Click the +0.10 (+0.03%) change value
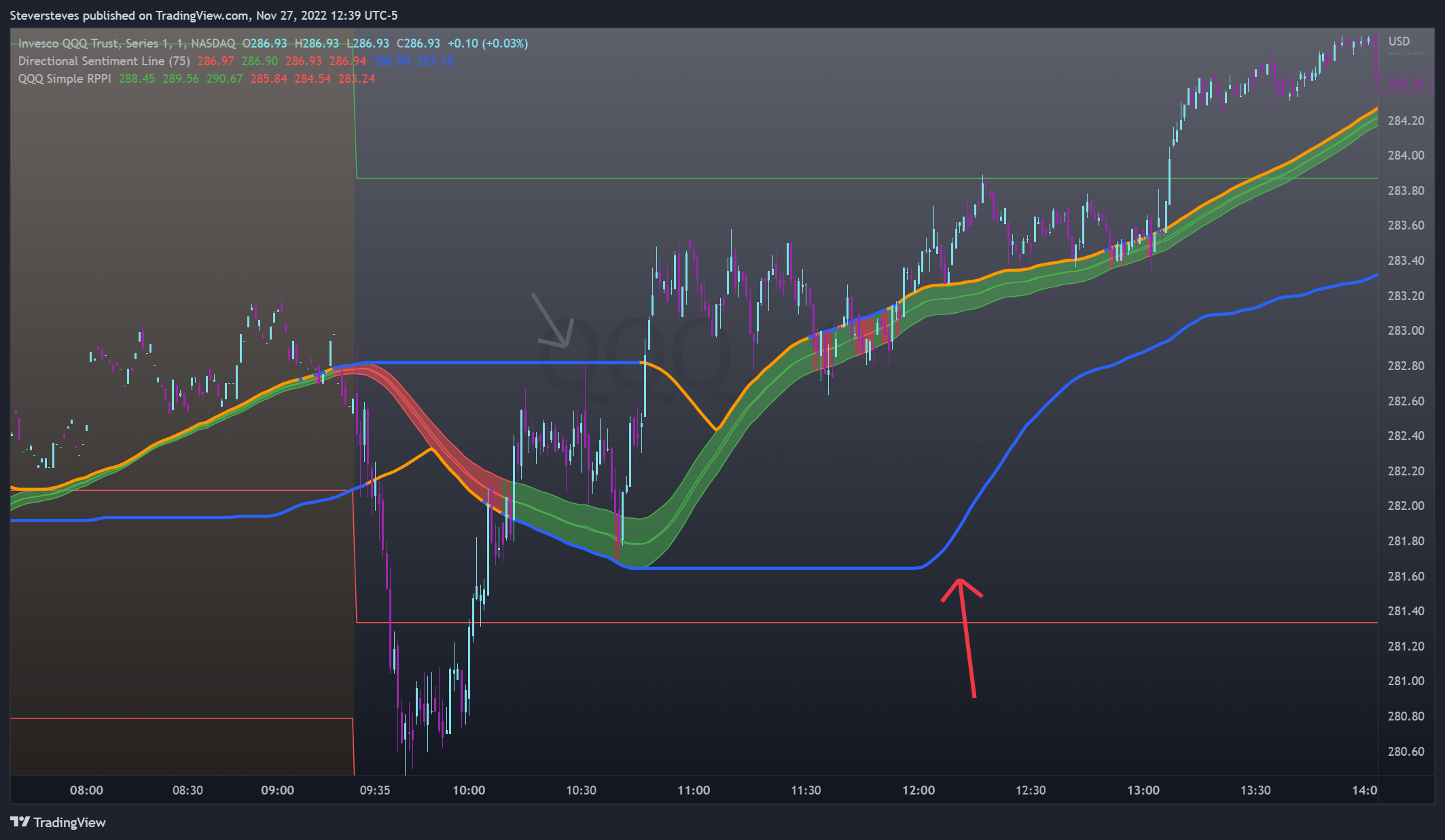This screenshot has height=840, width=1445. [488, 43]
